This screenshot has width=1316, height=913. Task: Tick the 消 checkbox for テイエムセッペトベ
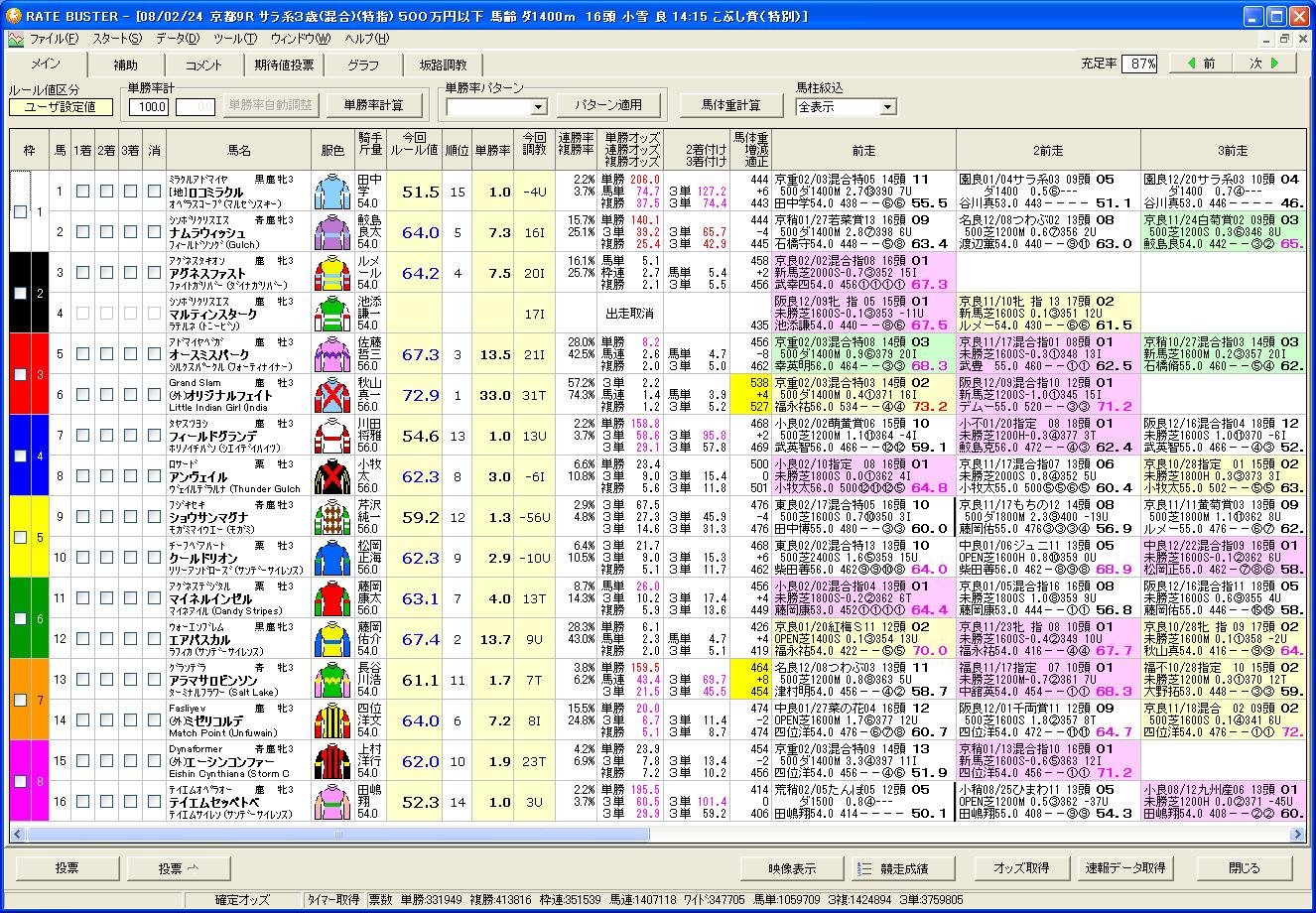pyautogui.click(x=154, y=802)
